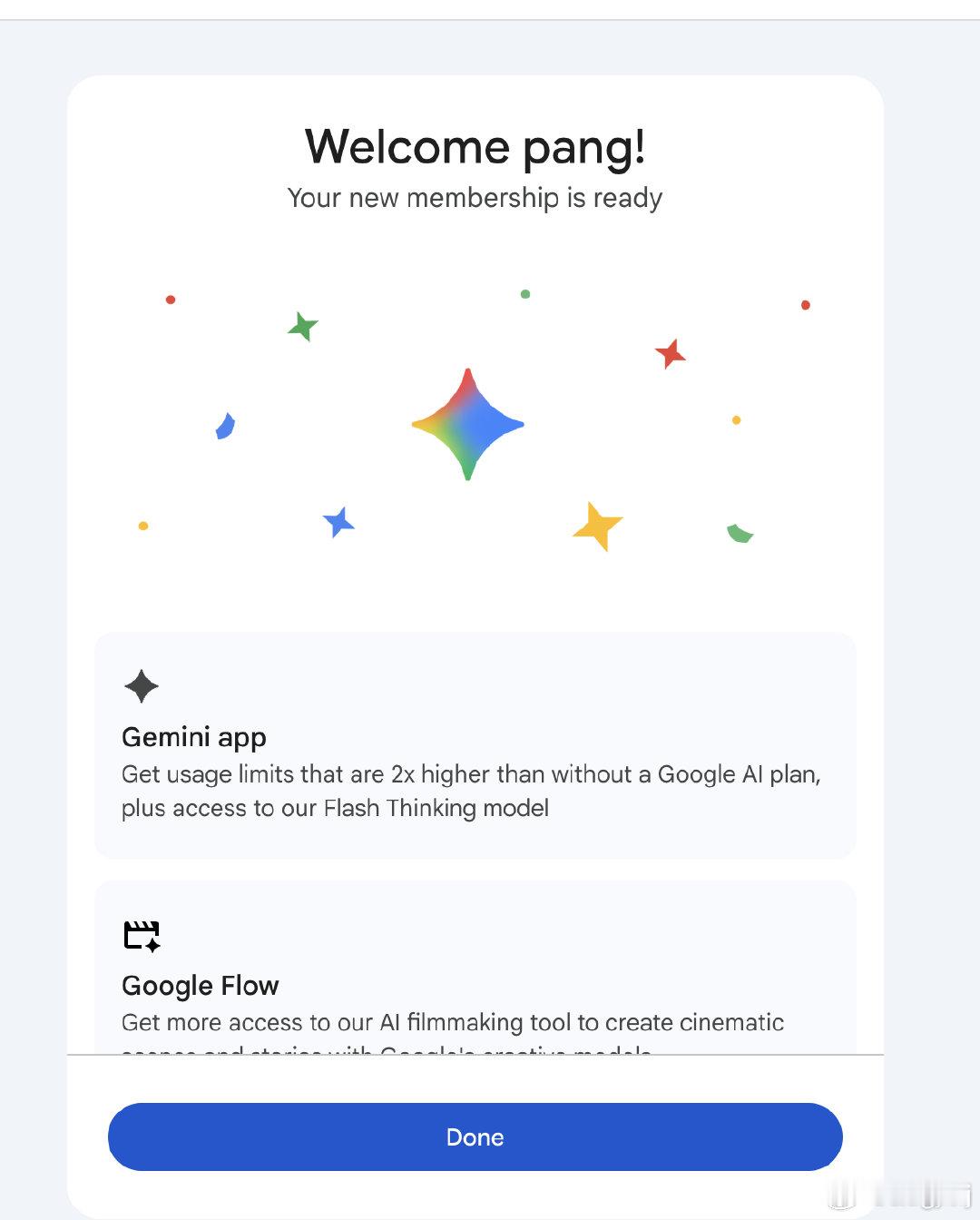Viewport: 980px width, 1220px height.
Task: Click the yellow confetti star
Action: [x=598, y=526]
